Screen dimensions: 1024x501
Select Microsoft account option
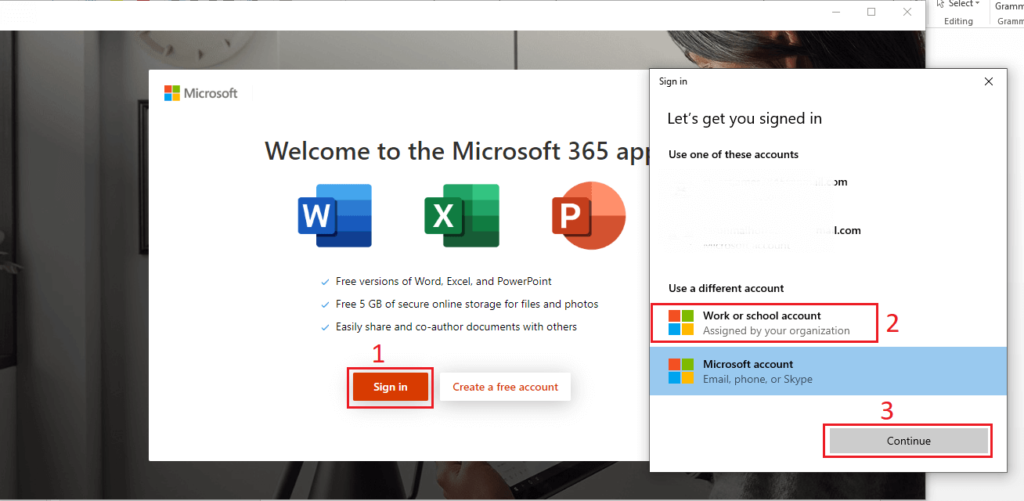828,371
